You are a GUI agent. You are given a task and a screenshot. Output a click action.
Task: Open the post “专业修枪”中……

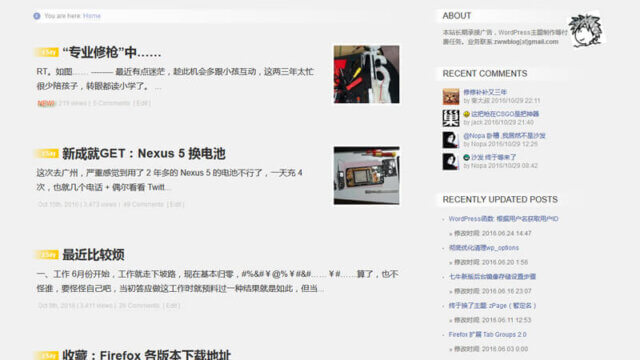coord(111,52)
